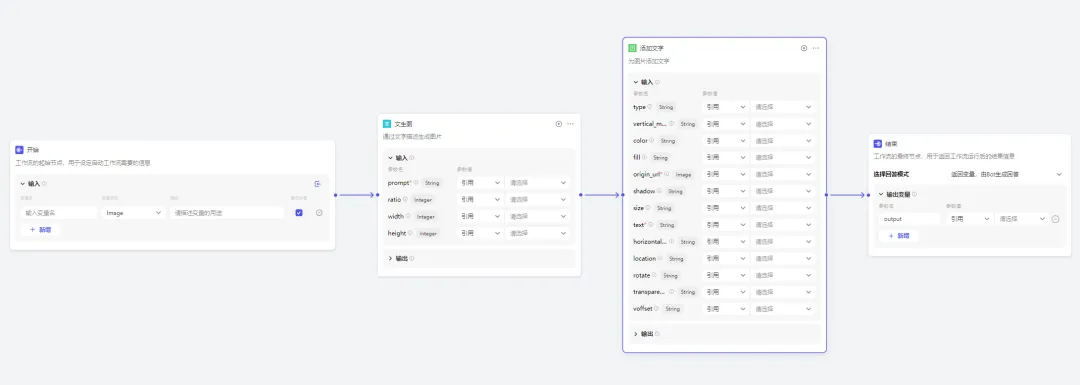1080x385 pixels.
Task: Collapse the 输入 section of the Start node
Action: pyautogui.click(x=22, y=184)
